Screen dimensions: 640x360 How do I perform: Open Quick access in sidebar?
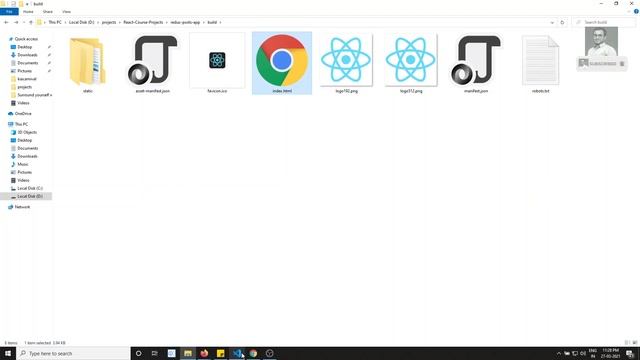[26, 39]
